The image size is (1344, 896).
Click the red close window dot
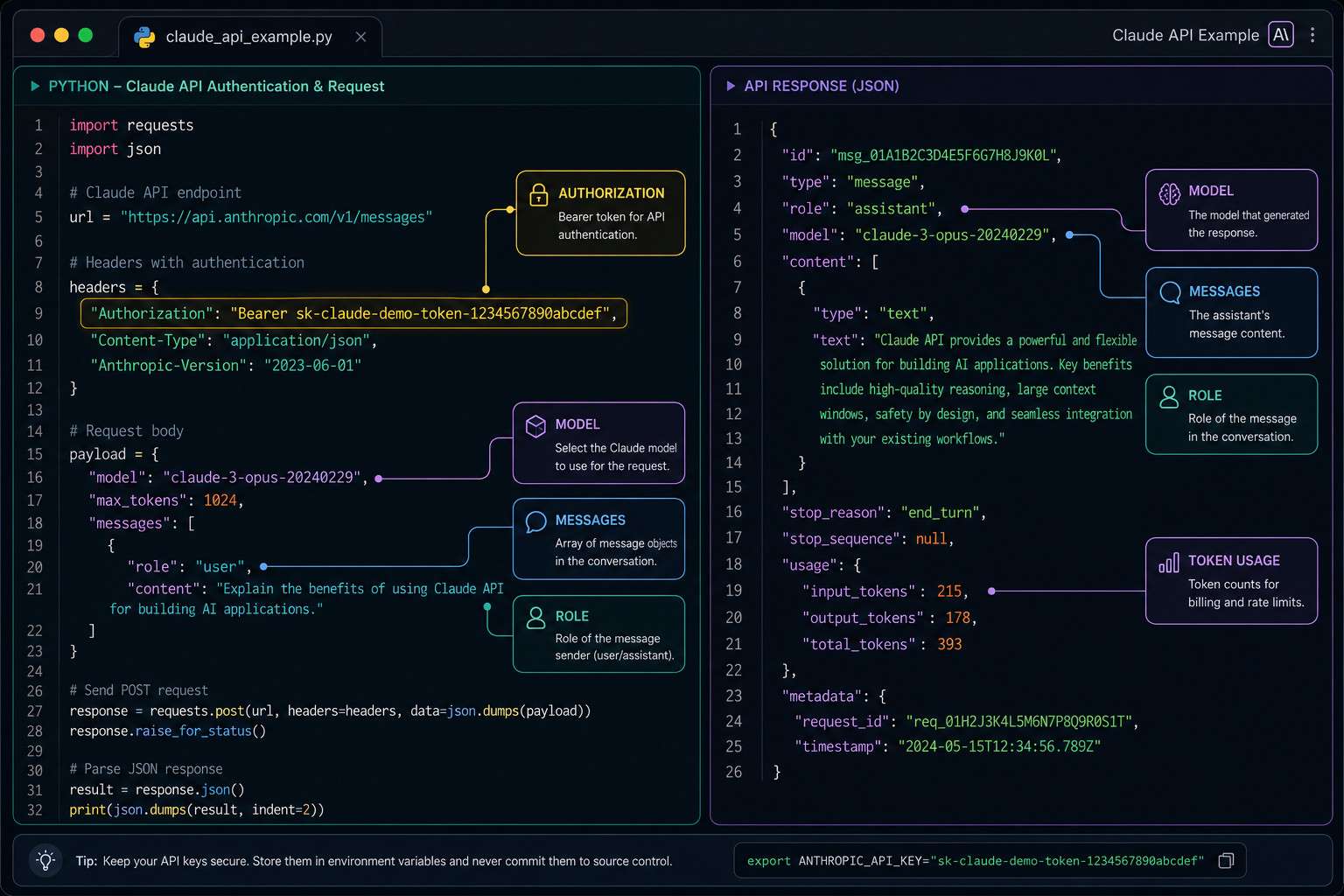[38, 35]
